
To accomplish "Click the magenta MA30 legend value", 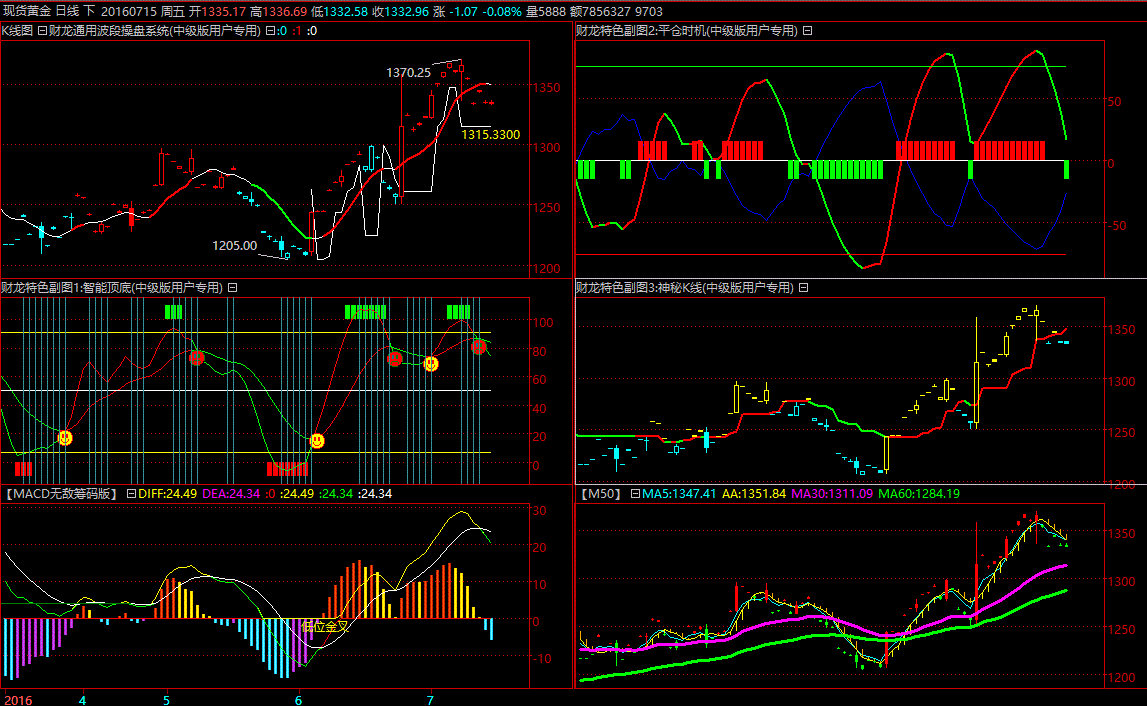I will pyautogui.click(x=832, y=494).
